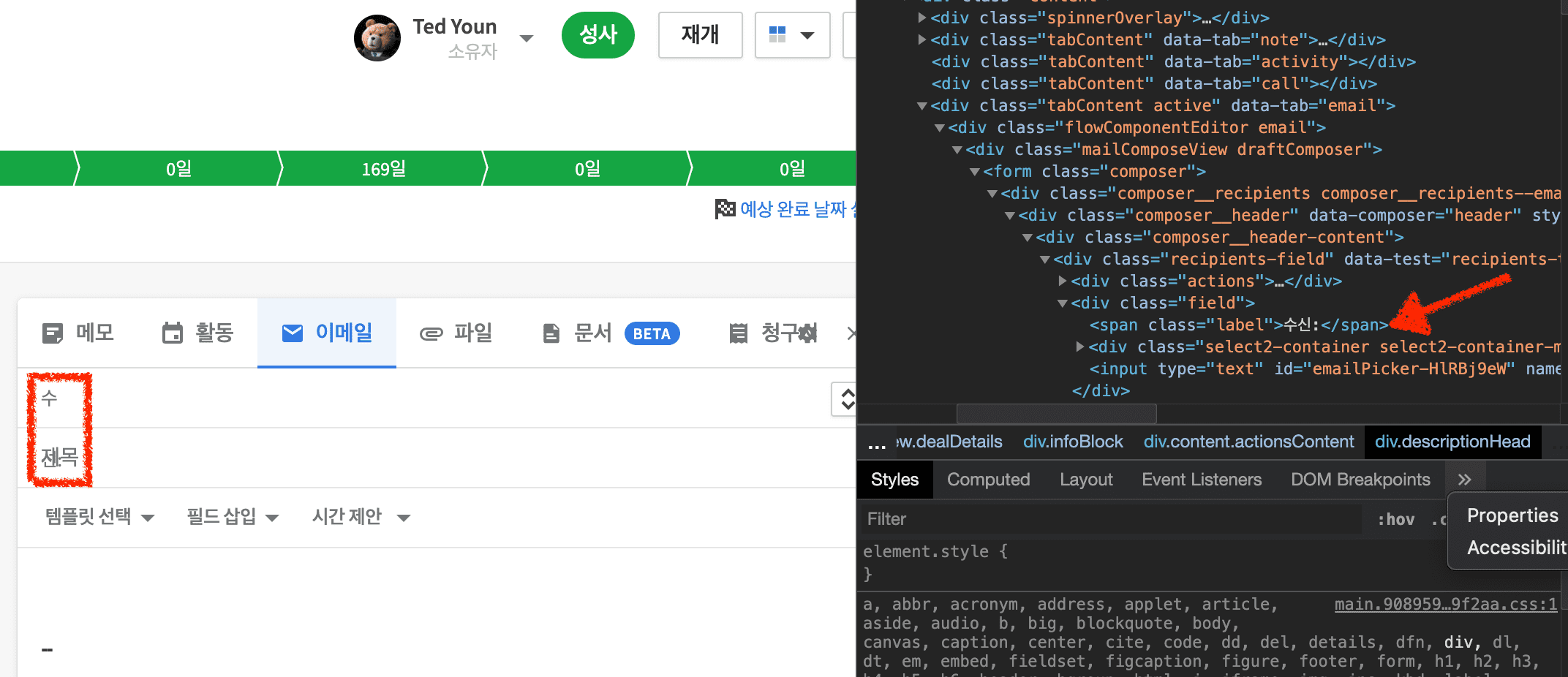
Task: Expand the tabContent data-tab note node
Action: click(922, 39)
